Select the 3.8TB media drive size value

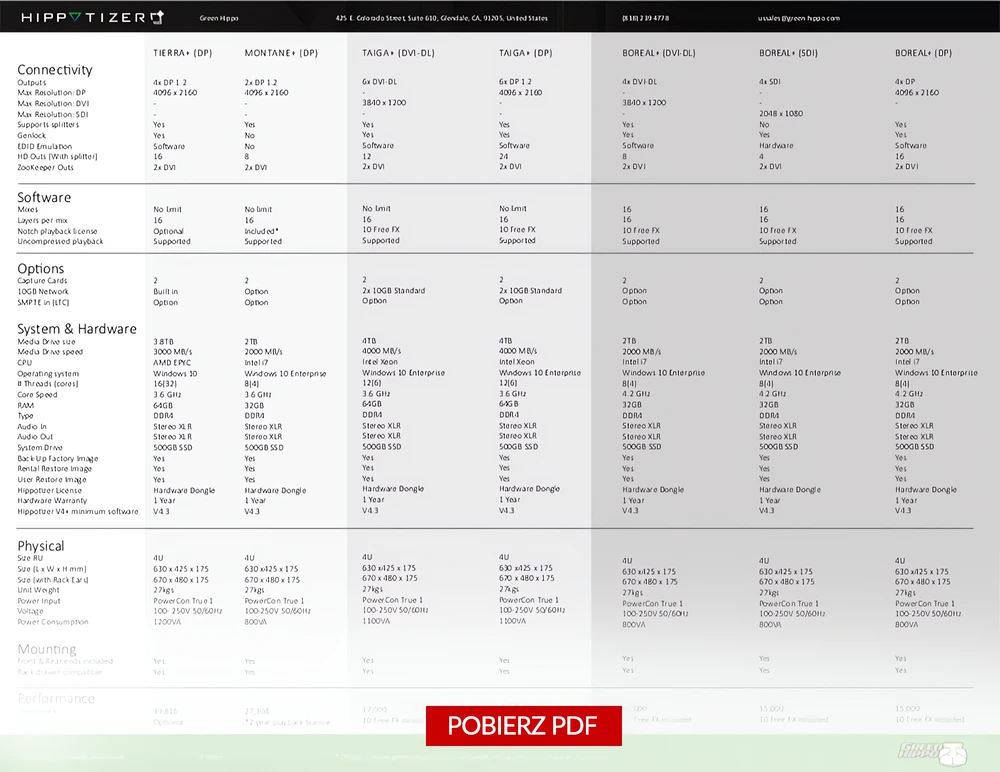click(x=163, y=341)
